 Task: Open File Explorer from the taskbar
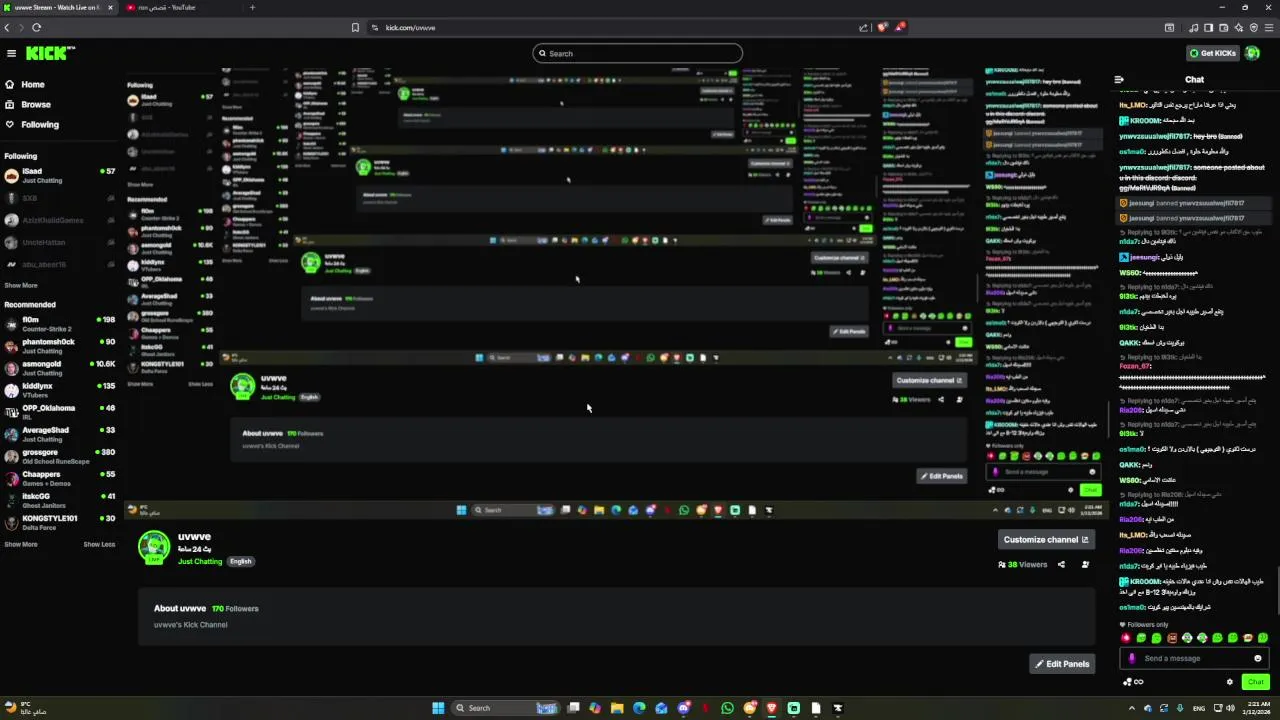click(x=617, y=708)
